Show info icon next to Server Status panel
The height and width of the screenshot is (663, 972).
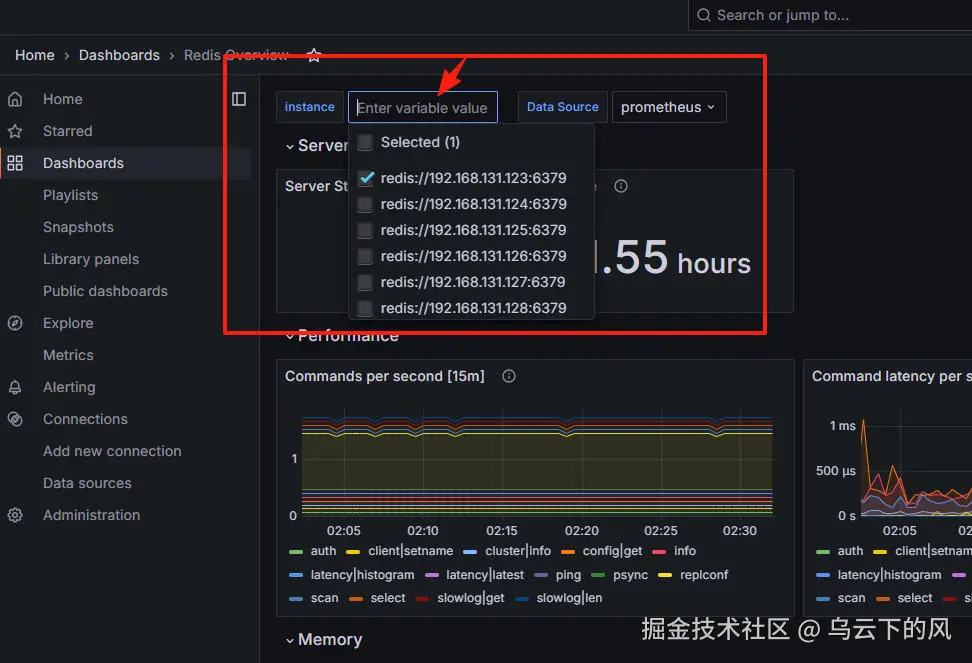tap(621, 186)
